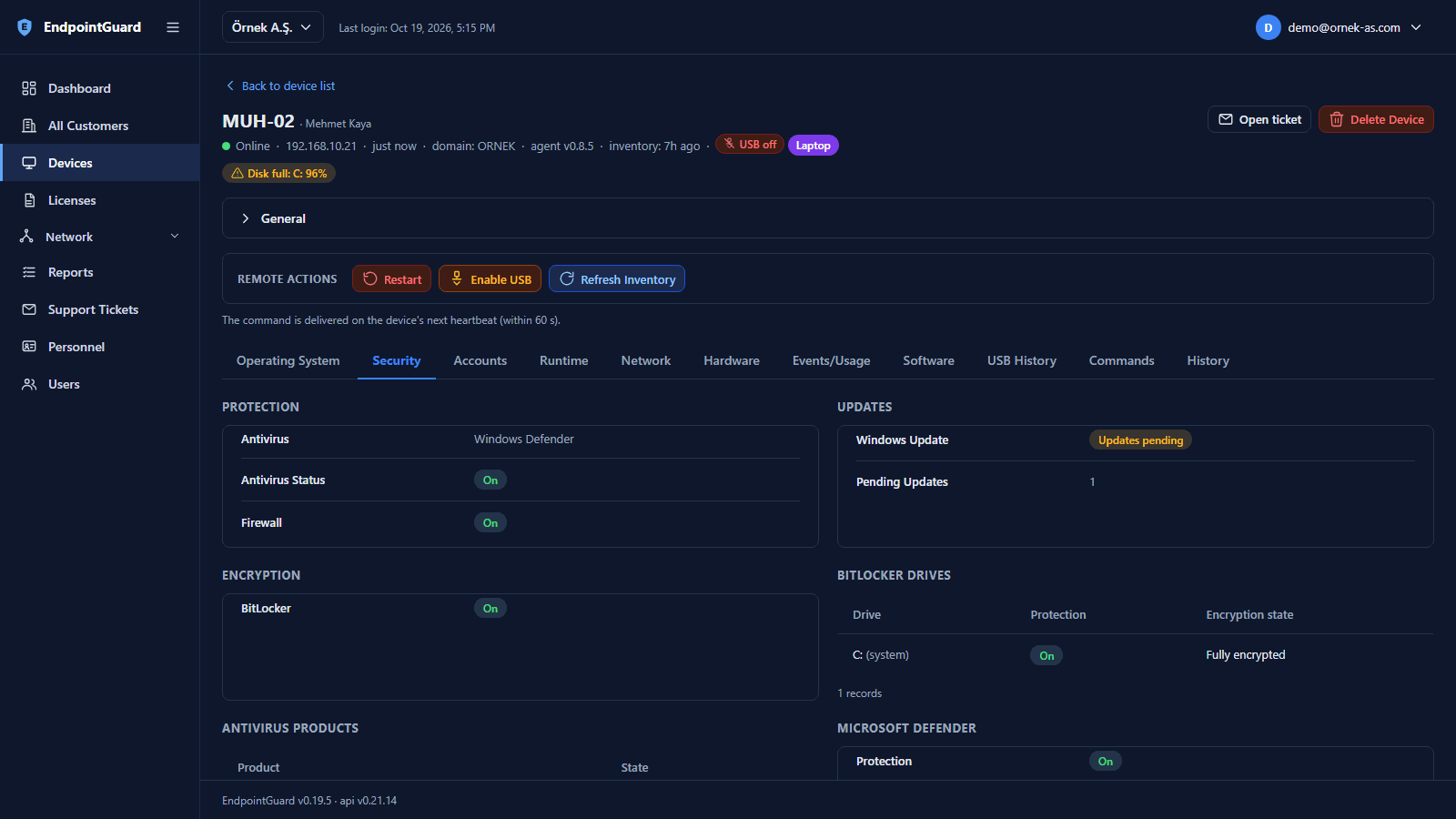Click the EndpointGuard shield logo icon

[x=25, y=27]
